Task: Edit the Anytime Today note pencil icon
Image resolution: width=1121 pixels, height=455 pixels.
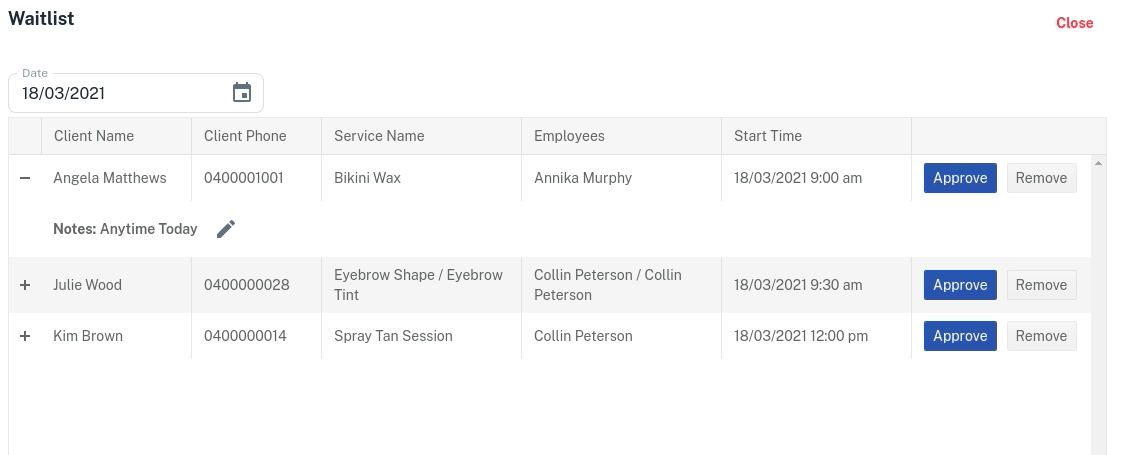Action: pyautogui.click(x=227, y=229)
